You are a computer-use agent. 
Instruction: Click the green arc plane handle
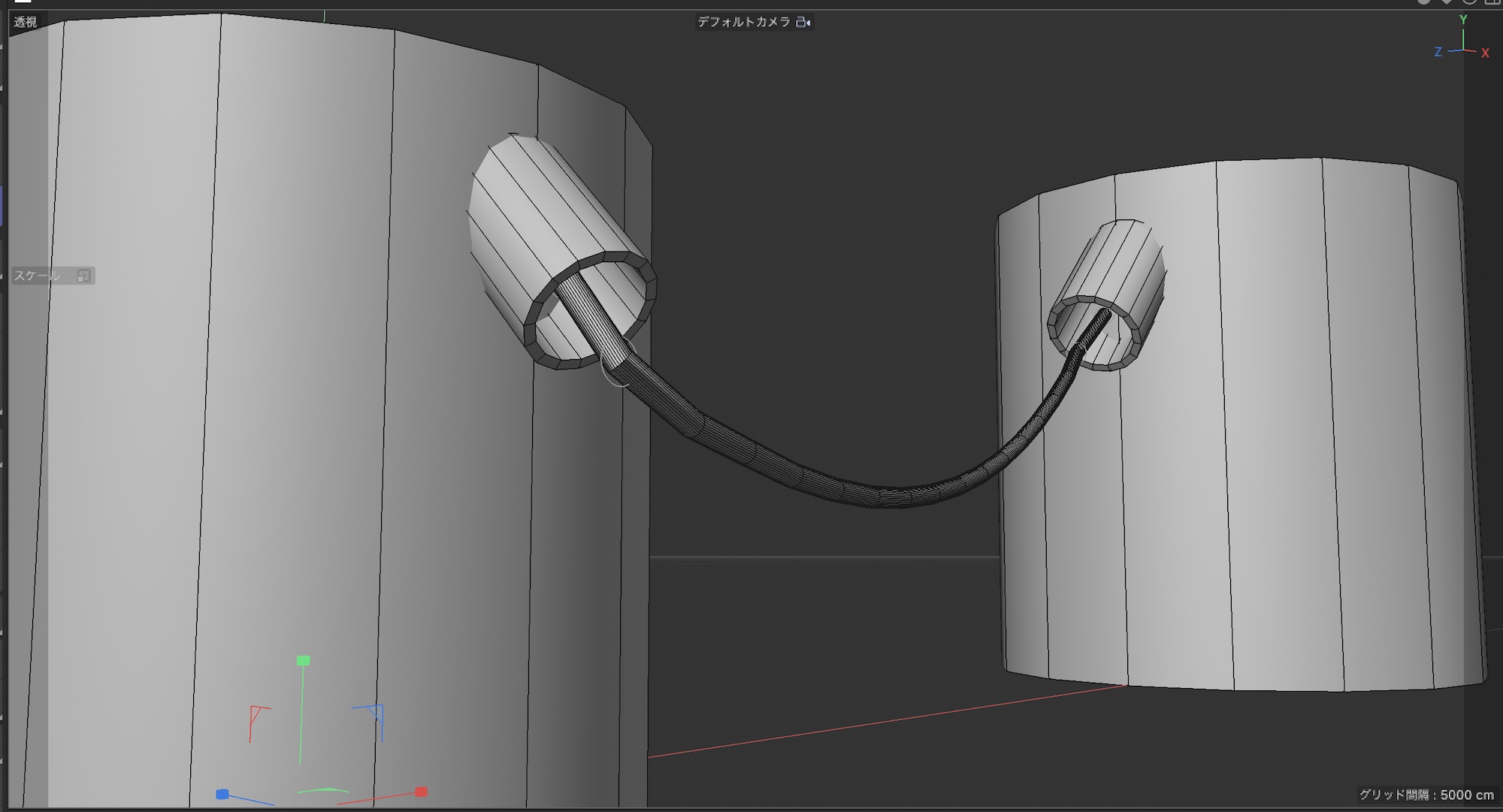point(325,790)
